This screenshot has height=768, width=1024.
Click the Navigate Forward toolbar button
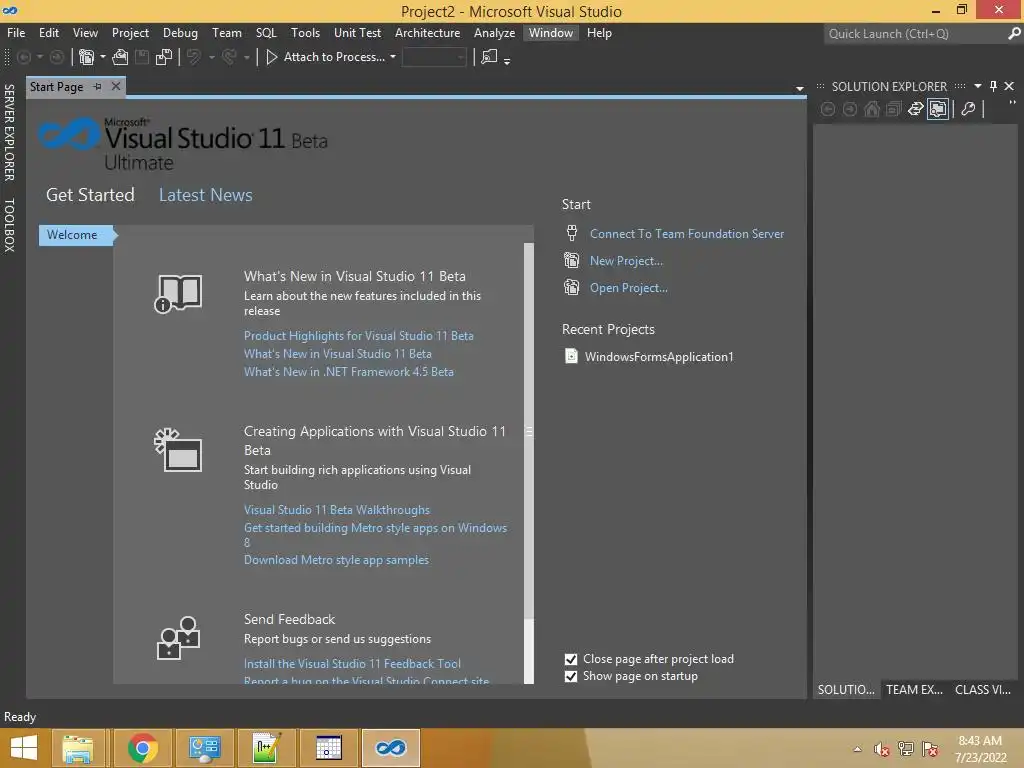coord(57,57)
